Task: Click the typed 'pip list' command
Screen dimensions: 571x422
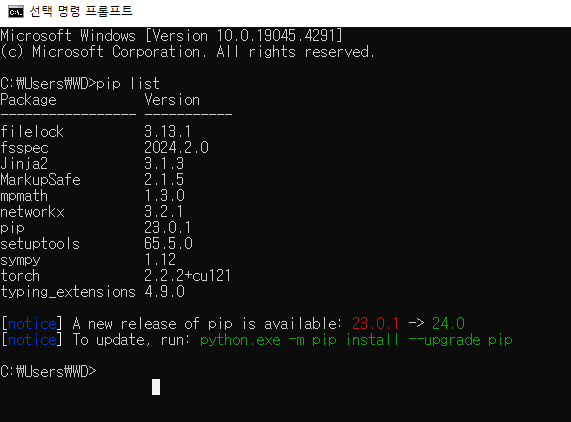Action: click(x=128, y=84)
